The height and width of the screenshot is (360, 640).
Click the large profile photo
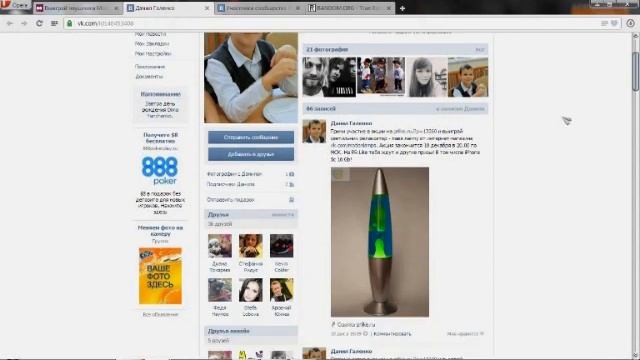(x=251, y=78)
